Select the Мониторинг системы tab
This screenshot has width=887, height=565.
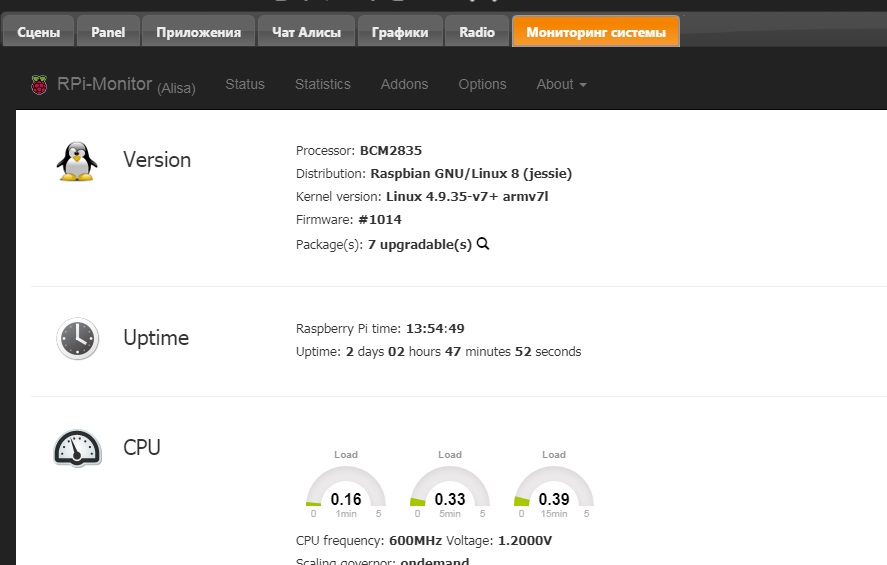(596, 32)
